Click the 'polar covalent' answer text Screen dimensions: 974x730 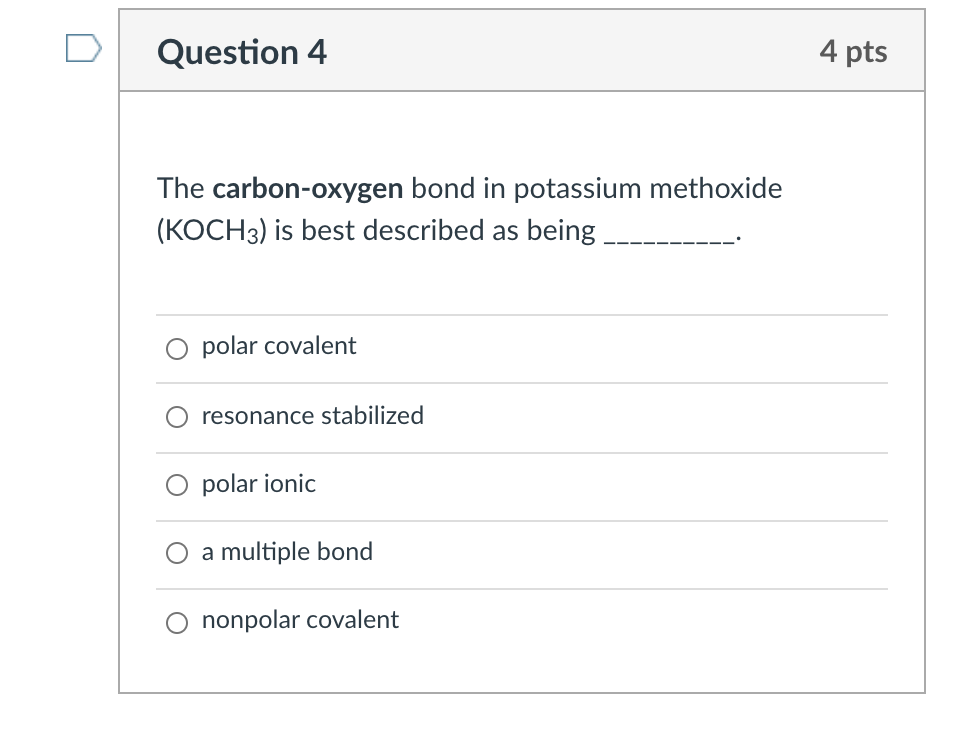(278, 346)
